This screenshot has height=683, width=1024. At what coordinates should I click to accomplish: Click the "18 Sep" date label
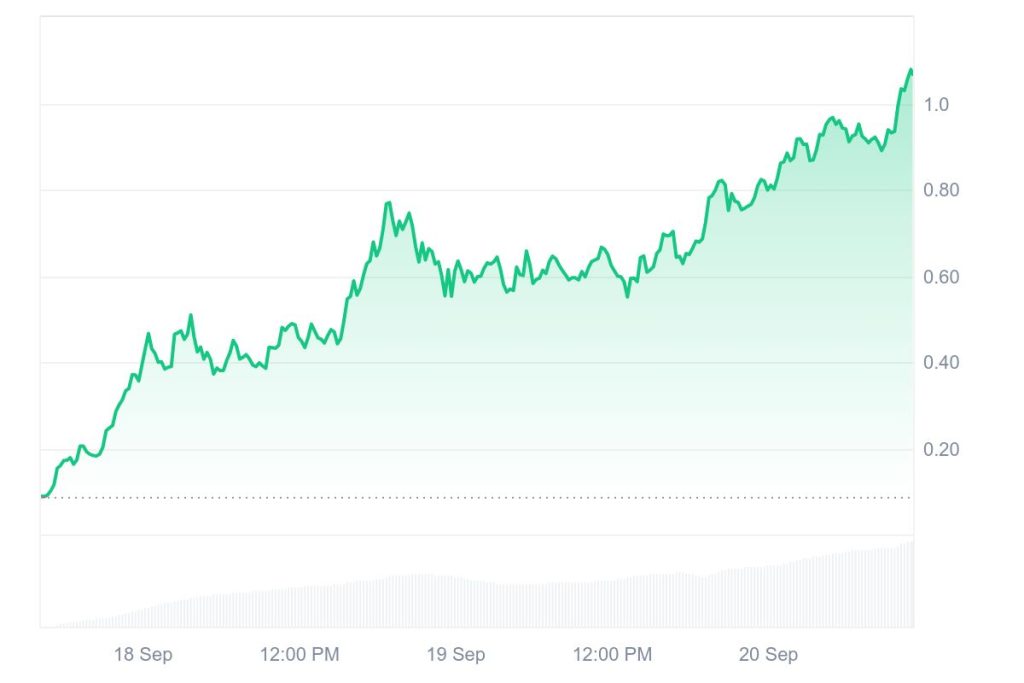point(143,655)
